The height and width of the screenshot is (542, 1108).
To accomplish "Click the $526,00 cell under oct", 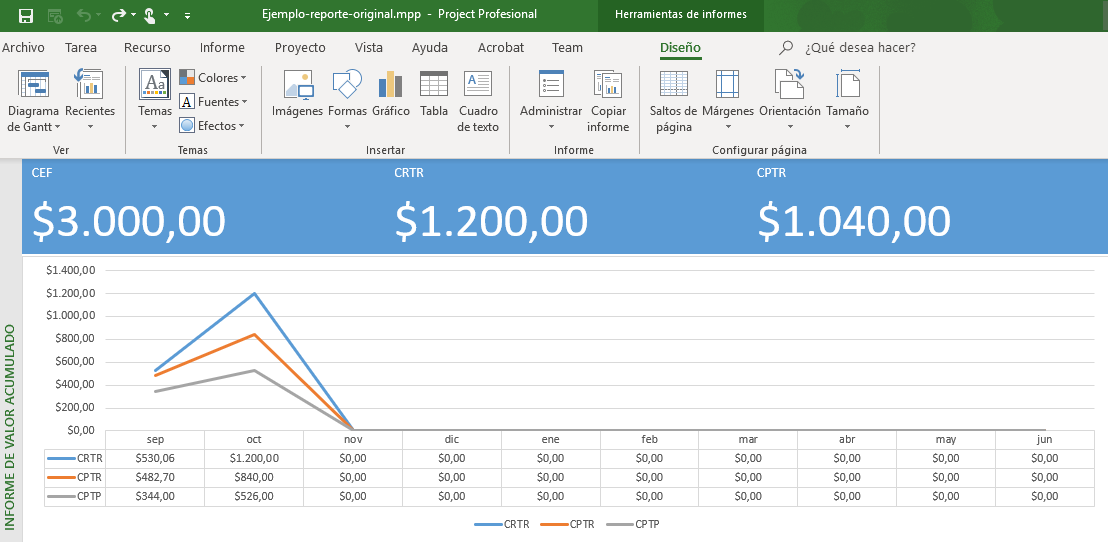I will pos(254,496).
